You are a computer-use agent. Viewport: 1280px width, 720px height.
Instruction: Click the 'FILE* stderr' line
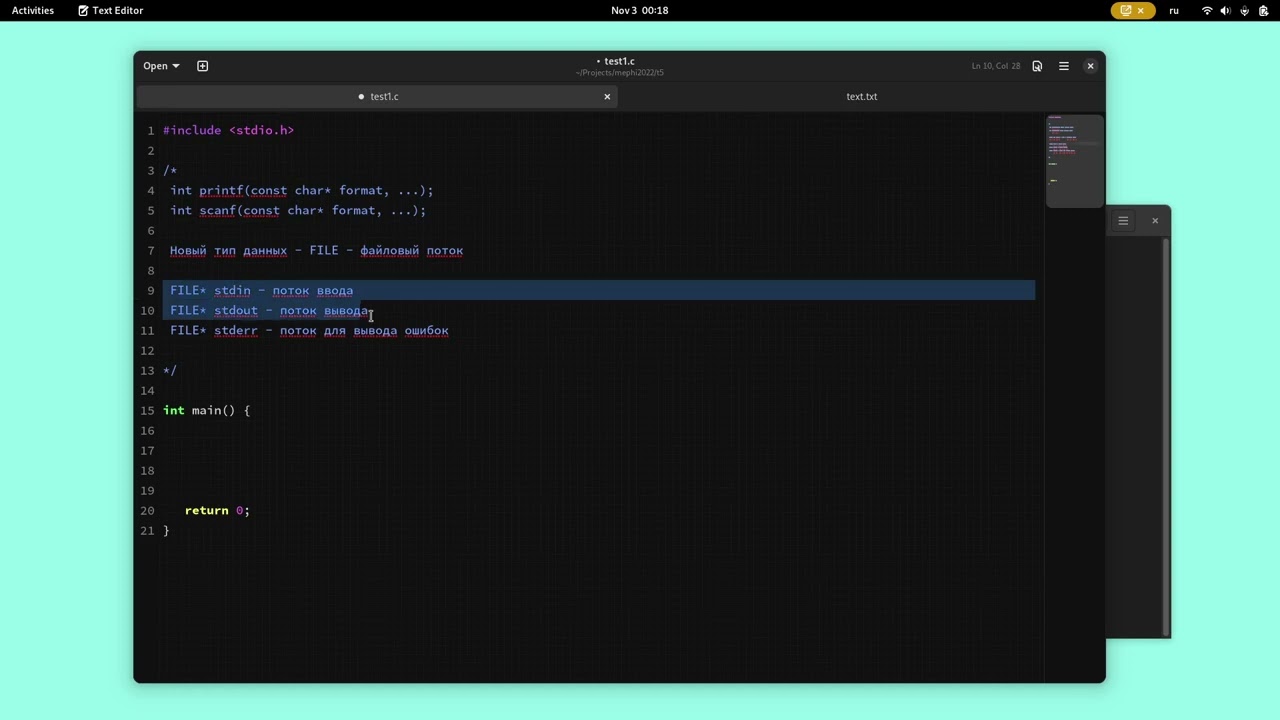coord(309,330)
